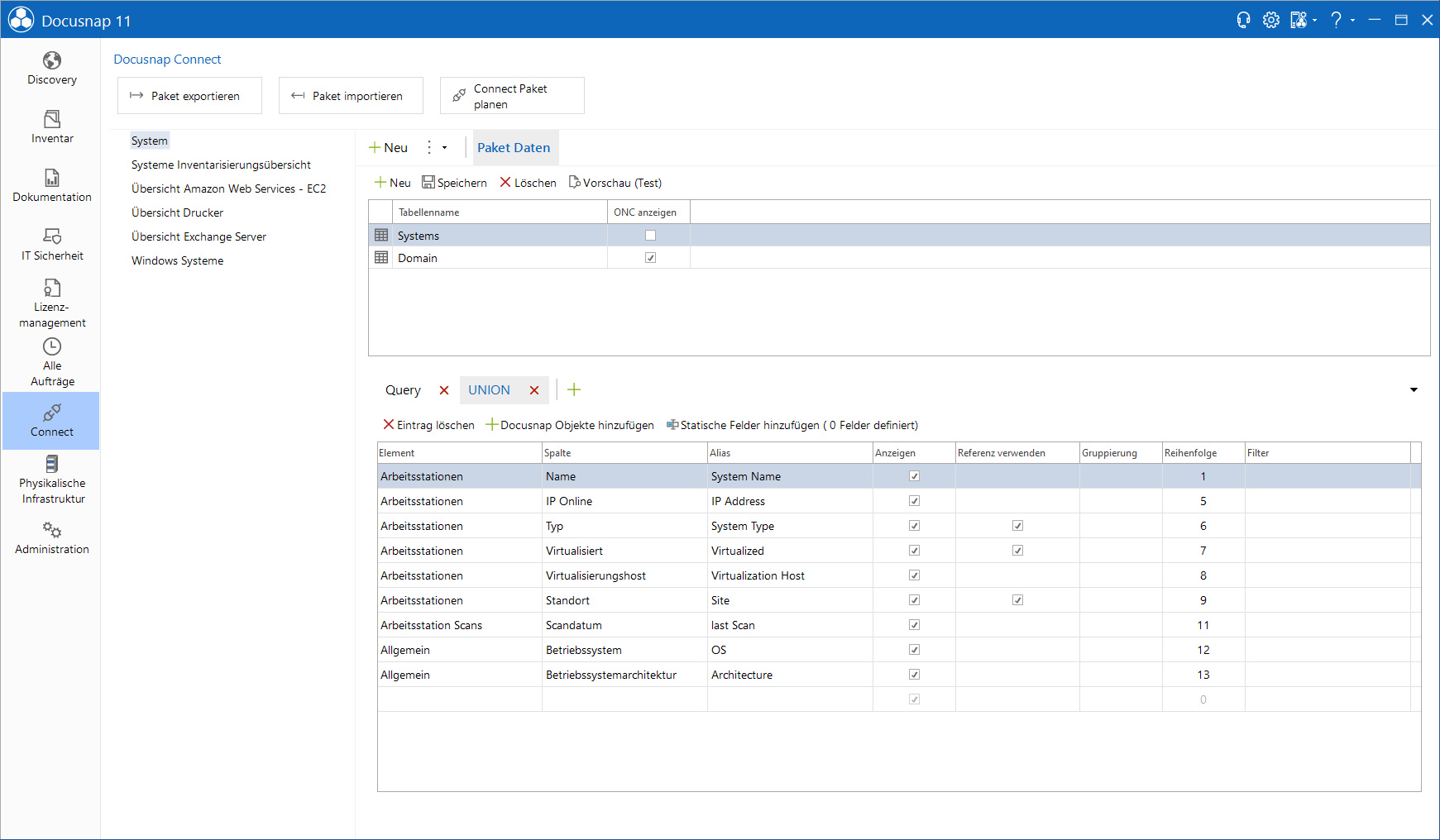
Task: Toggle ONC anzeigen for Systems
Action: [650, 236]
